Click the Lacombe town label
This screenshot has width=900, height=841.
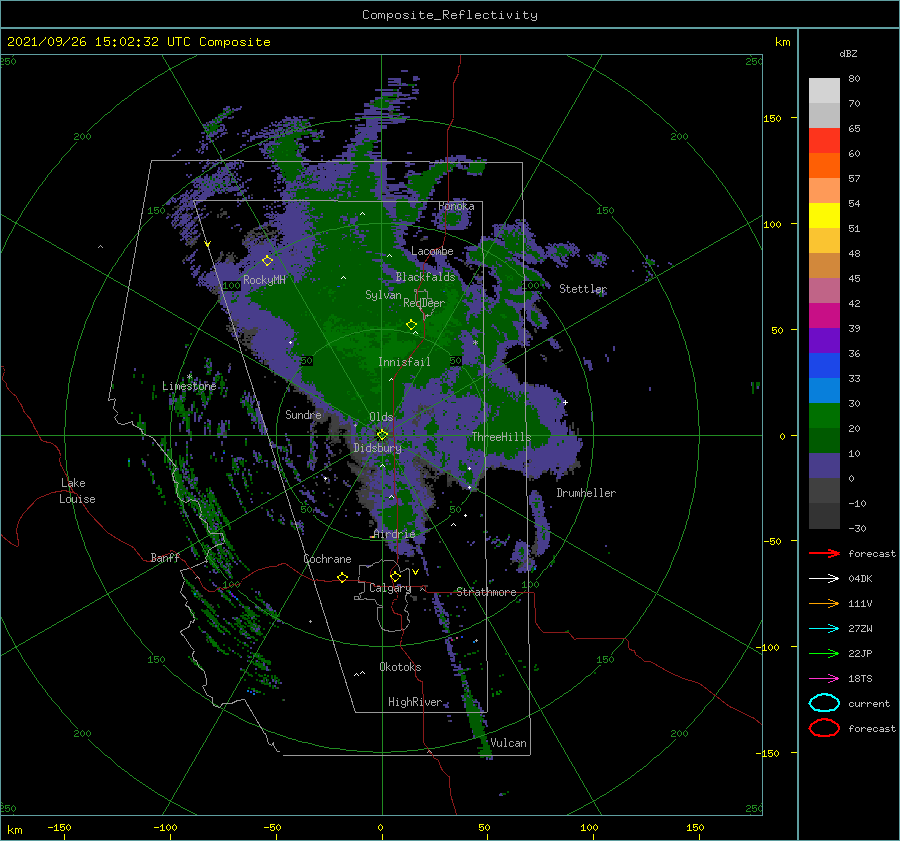pyautogui.click(x=432, y=251)
